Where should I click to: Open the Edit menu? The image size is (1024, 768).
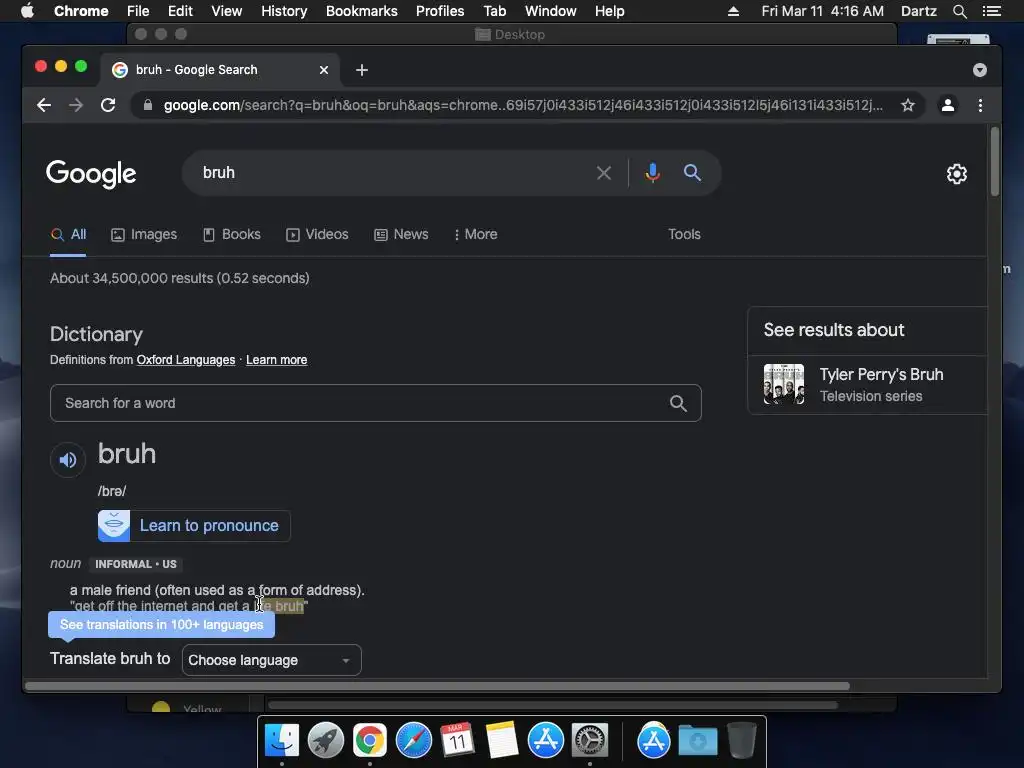click(x=180, y=11)
